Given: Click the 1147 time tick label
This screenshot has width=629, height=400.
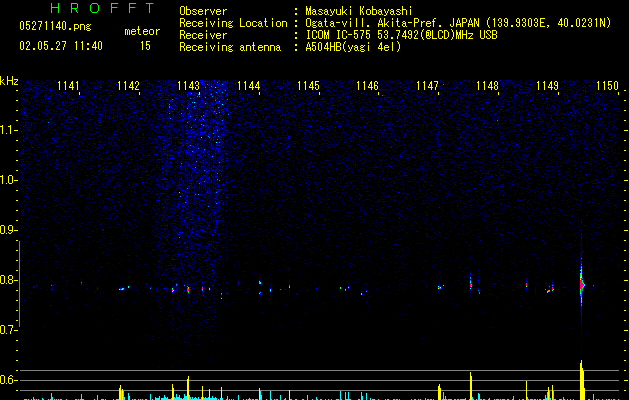Looking at the screenshot, I should pyautogui.click(x=427, y=86).
